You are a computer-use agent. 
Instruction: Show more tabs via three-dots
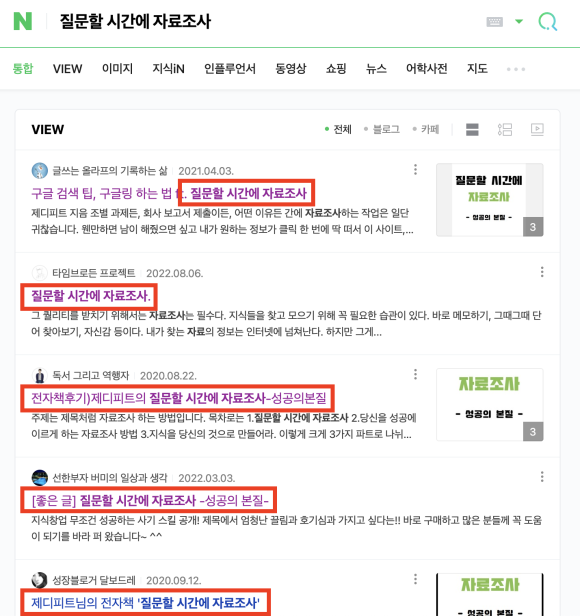pos(516,69)
